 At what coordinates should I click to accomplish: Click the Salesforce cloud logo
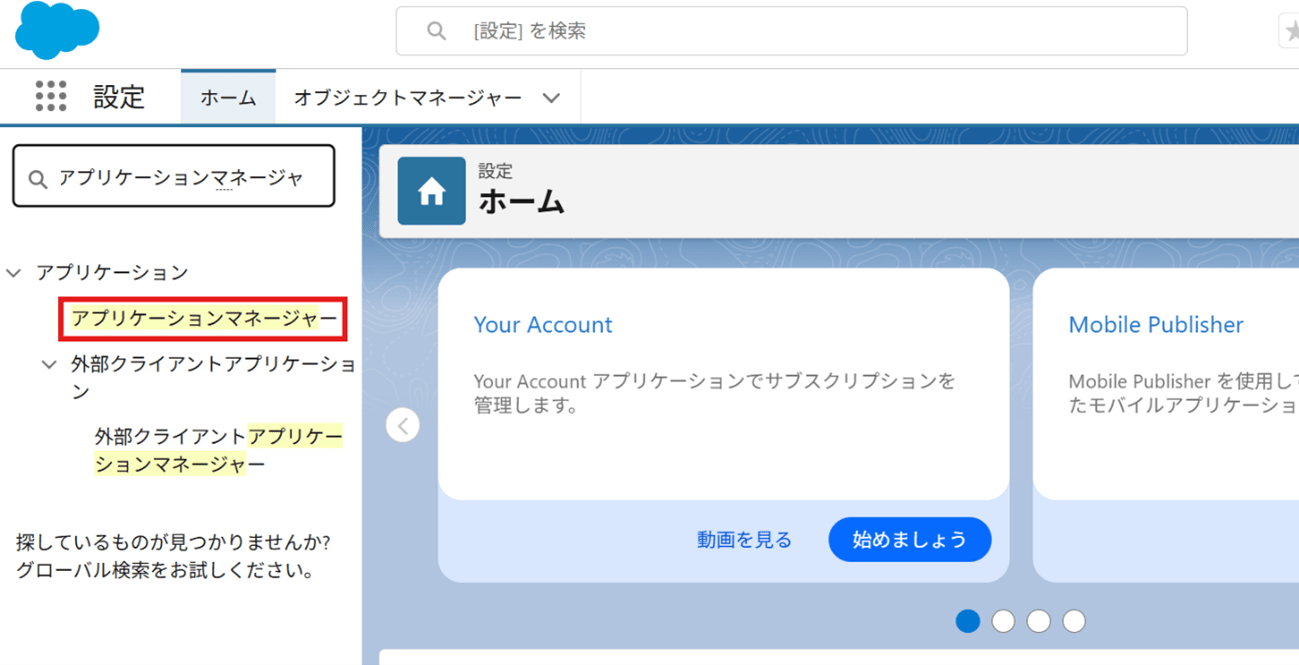point(57,30)
